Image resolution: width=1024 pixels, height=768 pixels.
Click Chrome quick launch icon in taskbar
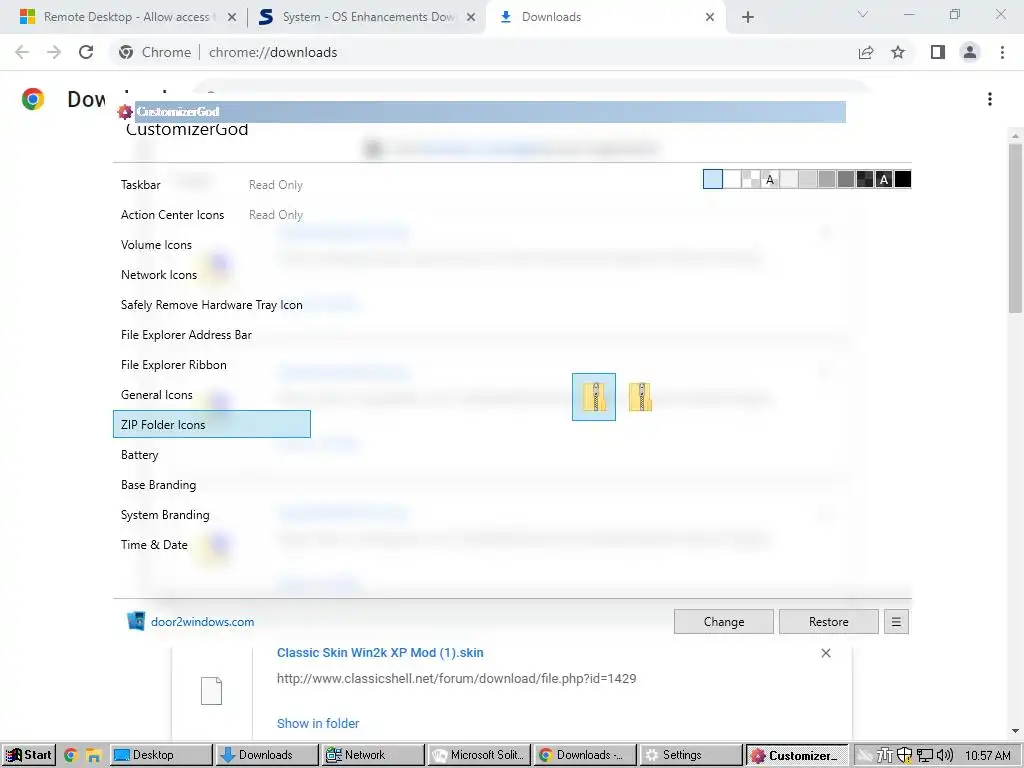(71, 755)
